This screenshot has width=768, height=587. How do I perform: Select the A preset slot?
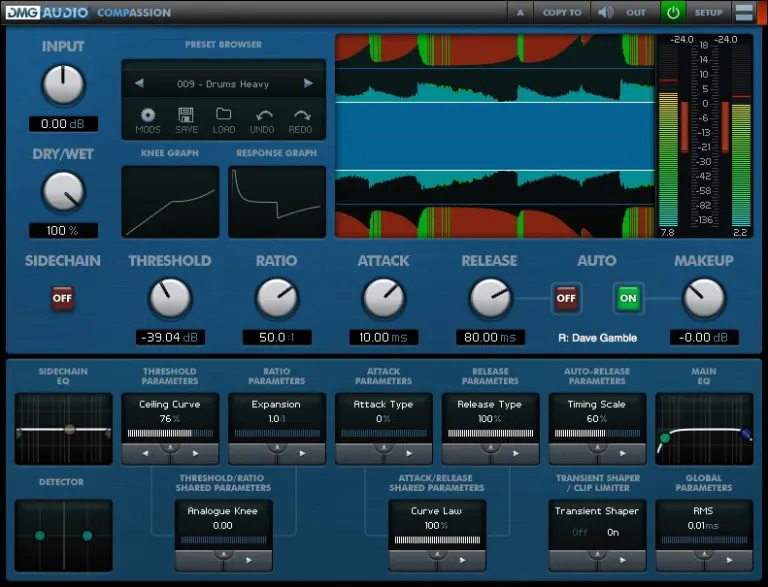(520, 12)
